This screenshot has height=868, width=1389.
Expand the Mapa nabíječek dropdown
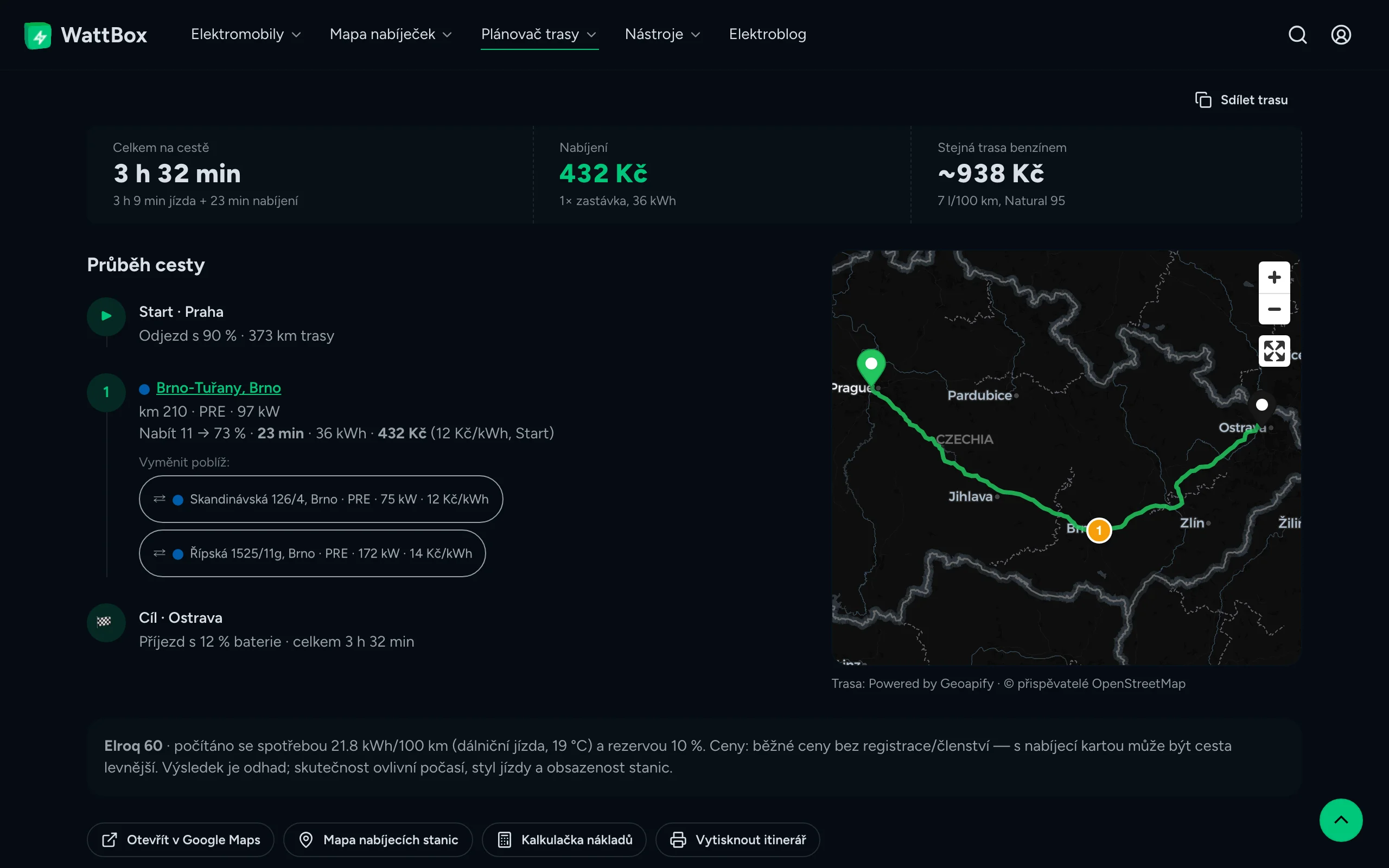391,34
